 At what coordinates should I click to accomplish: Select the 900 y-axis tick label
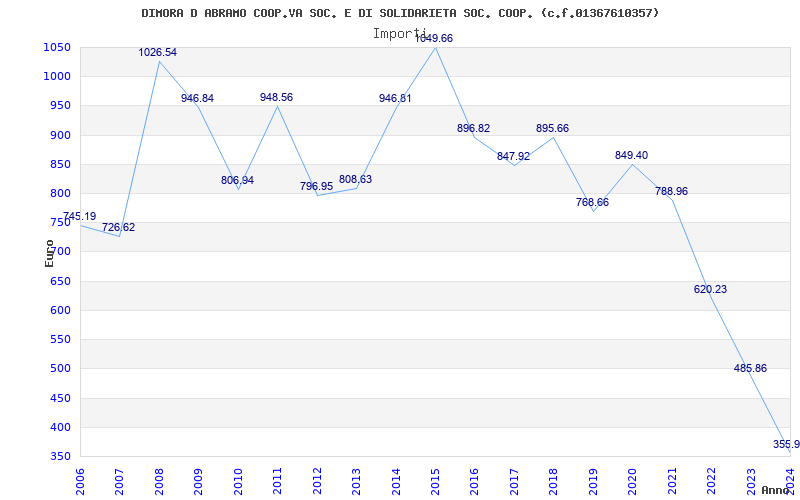[x=61, y=136]
